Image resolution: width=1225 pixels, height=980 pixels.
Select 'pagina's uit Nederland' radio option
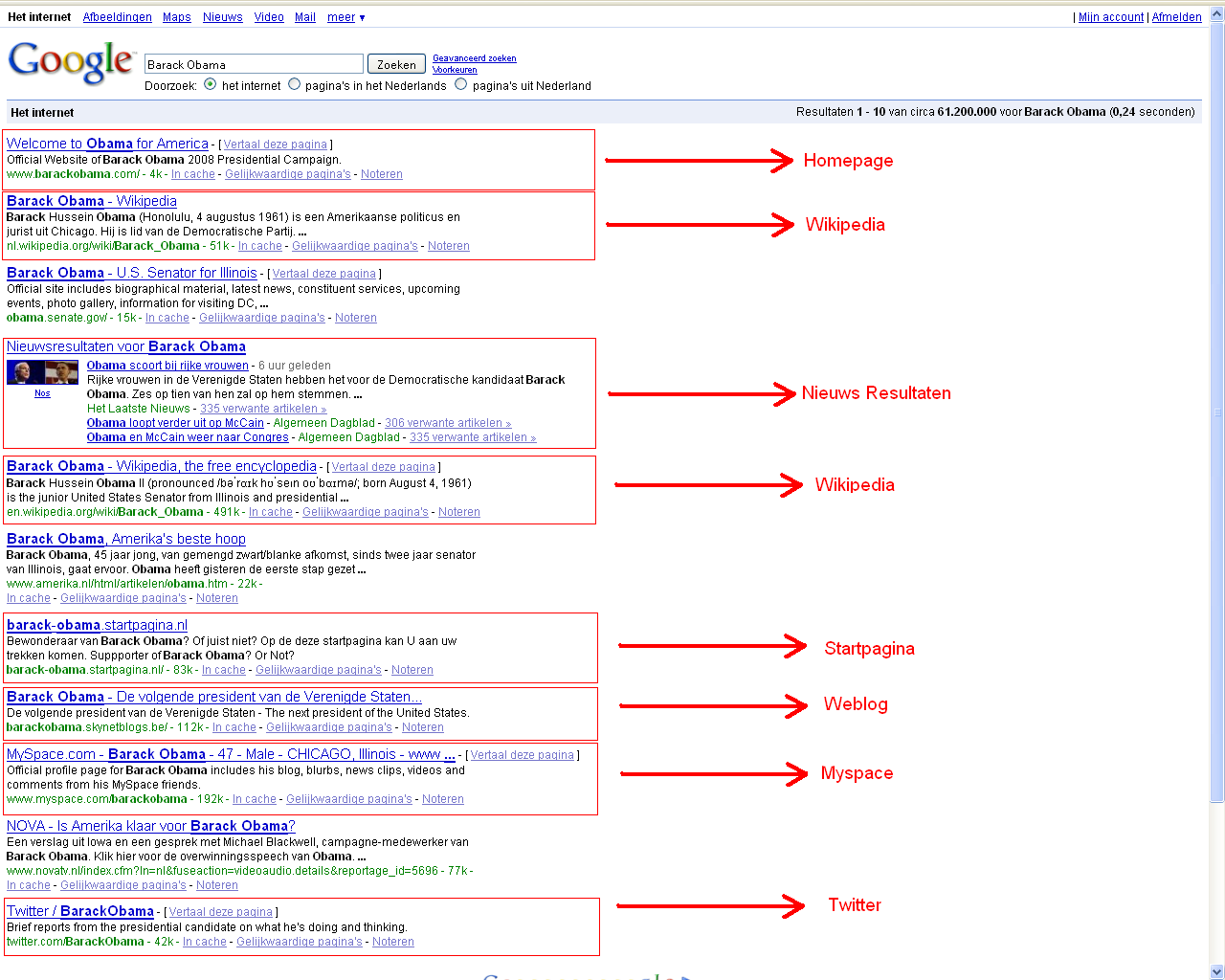[x=460, y=84]
